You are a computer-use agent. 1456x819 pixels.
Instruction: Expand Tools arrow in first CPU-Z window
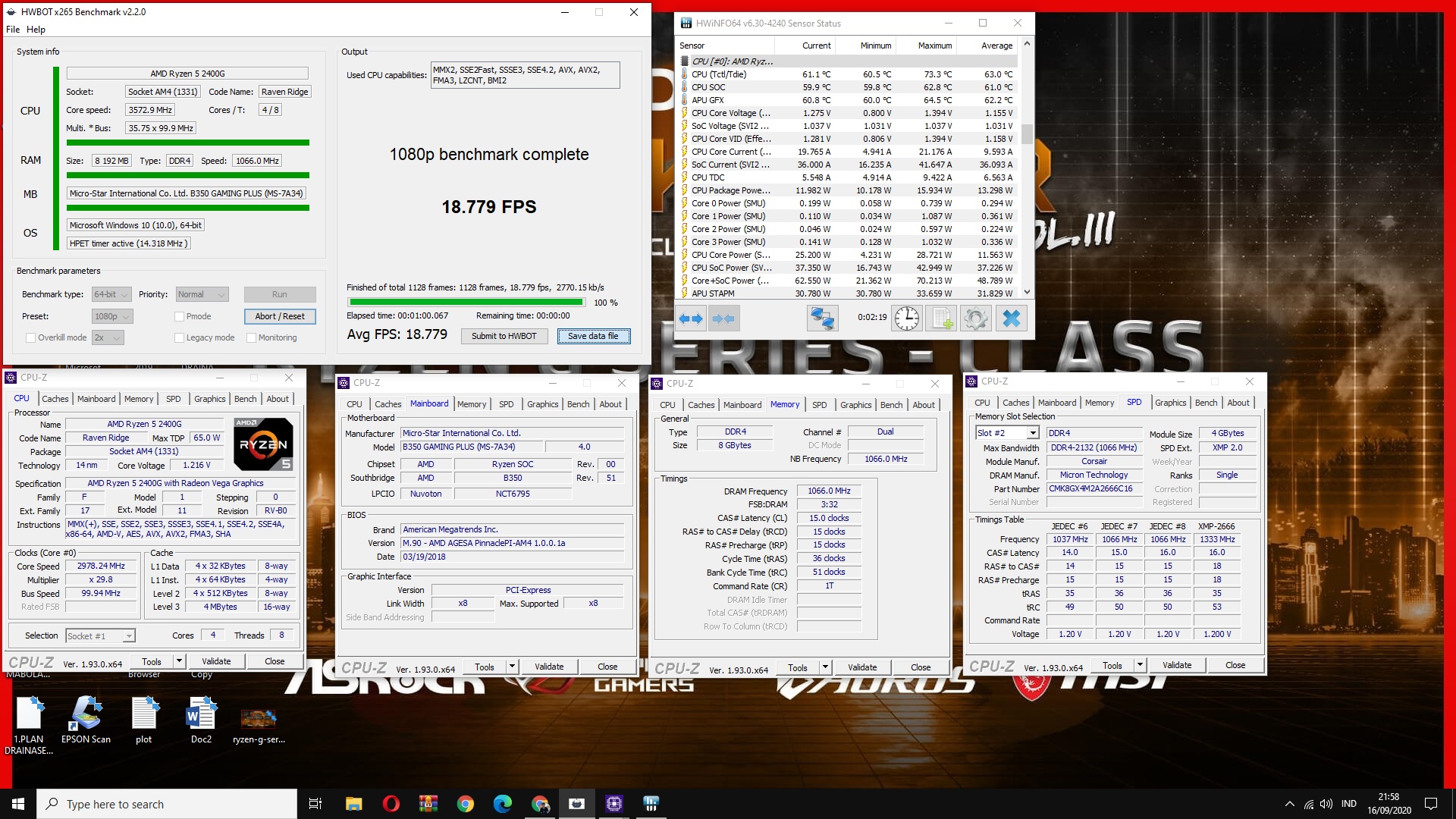(179, 661)
